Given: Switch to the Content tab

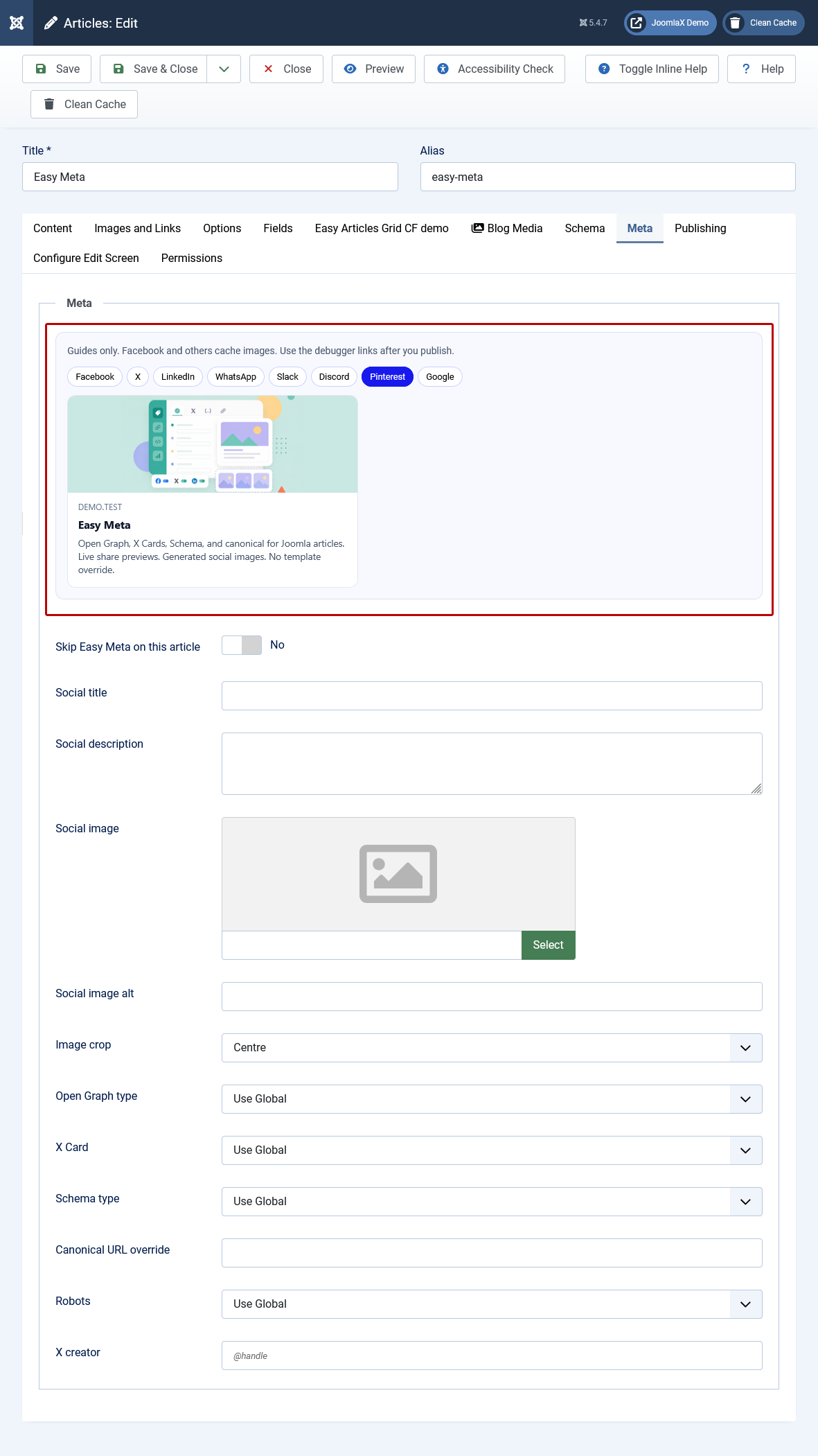Looking at the screenshot, I should pyautogui.click(x=53, y=229).
